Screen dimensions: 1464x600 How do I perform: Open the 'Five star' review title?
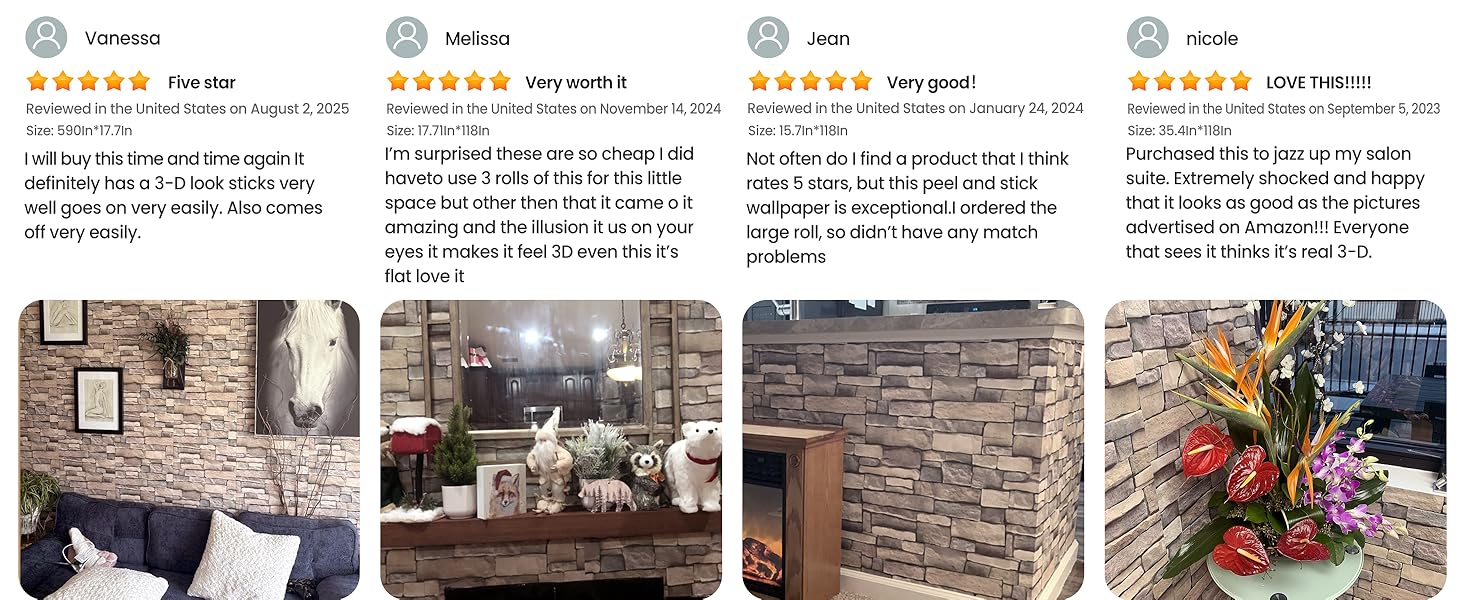202,83
